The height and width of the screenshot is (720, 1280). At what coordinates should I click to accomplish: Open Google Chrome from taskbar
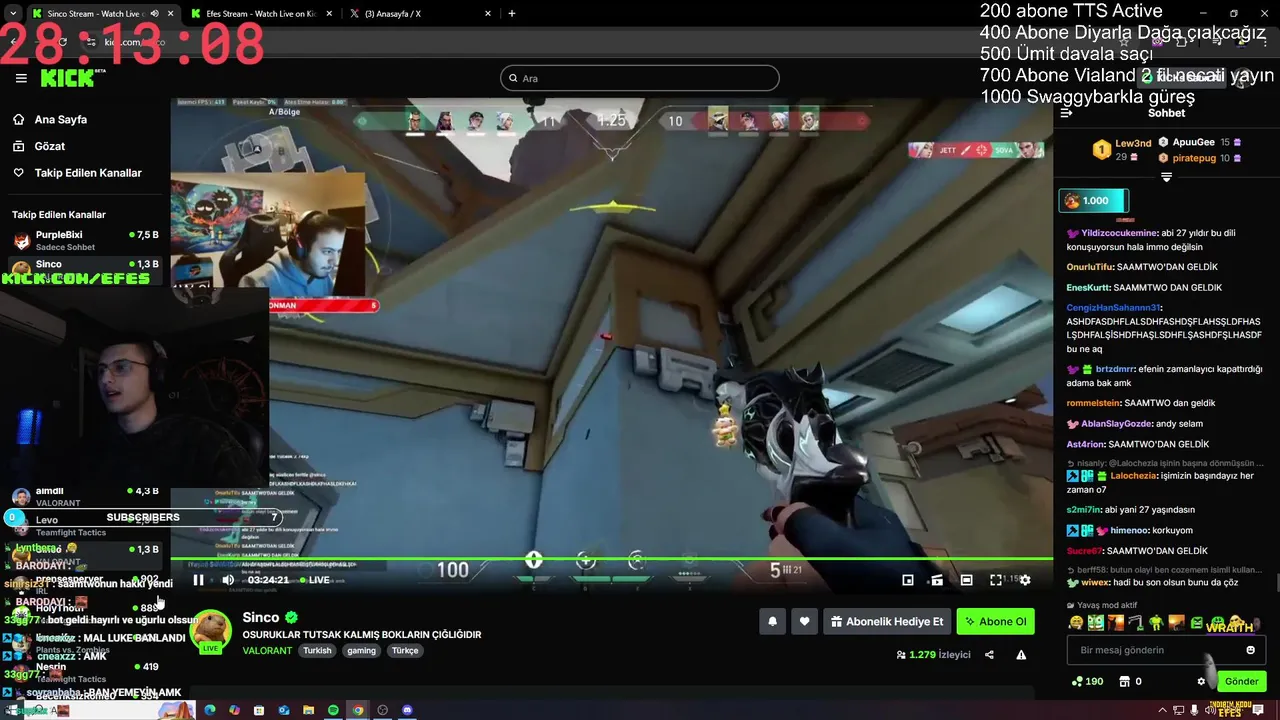click(x=358, y=710)
